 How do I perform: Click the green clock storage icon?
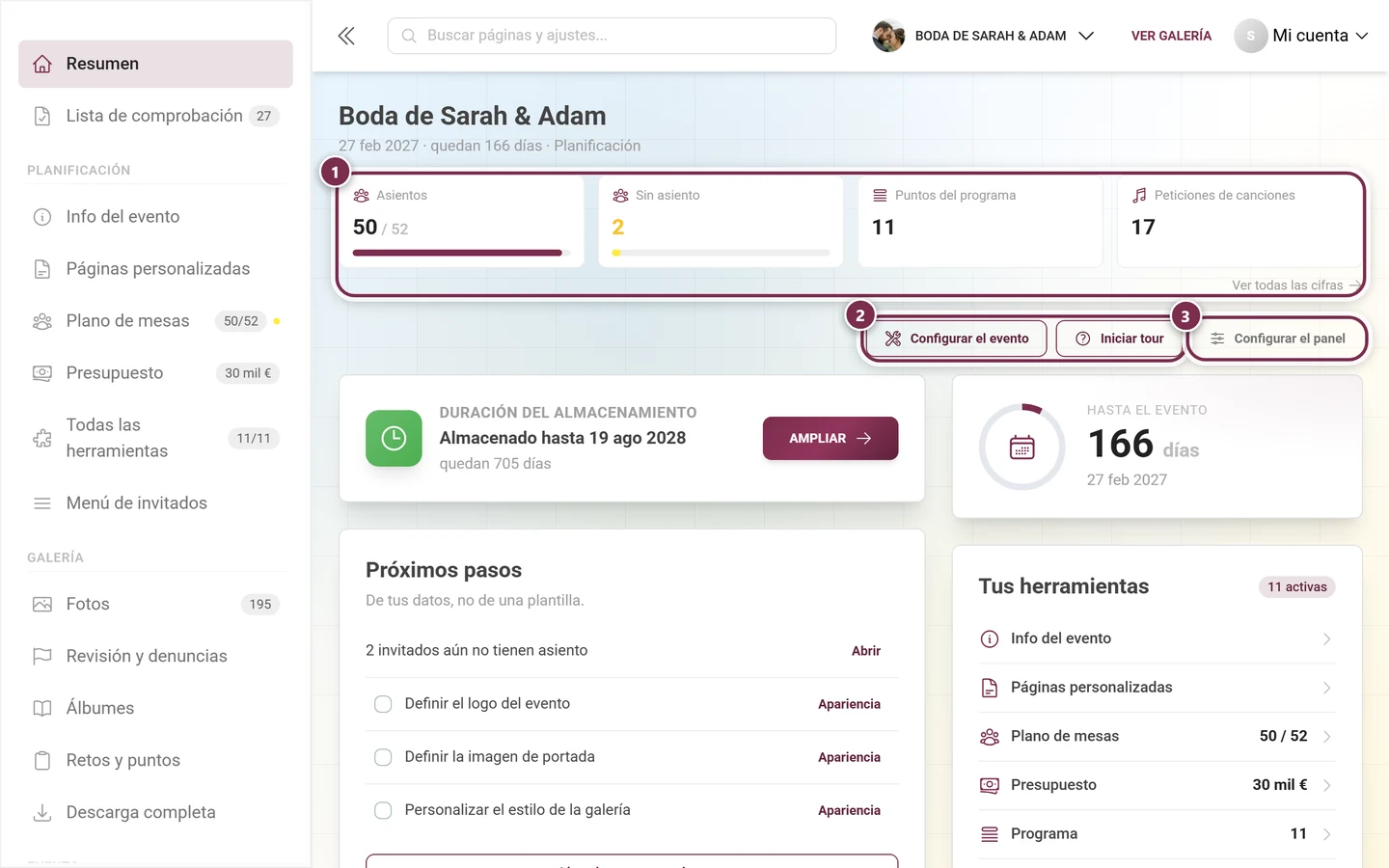(394, 438)
